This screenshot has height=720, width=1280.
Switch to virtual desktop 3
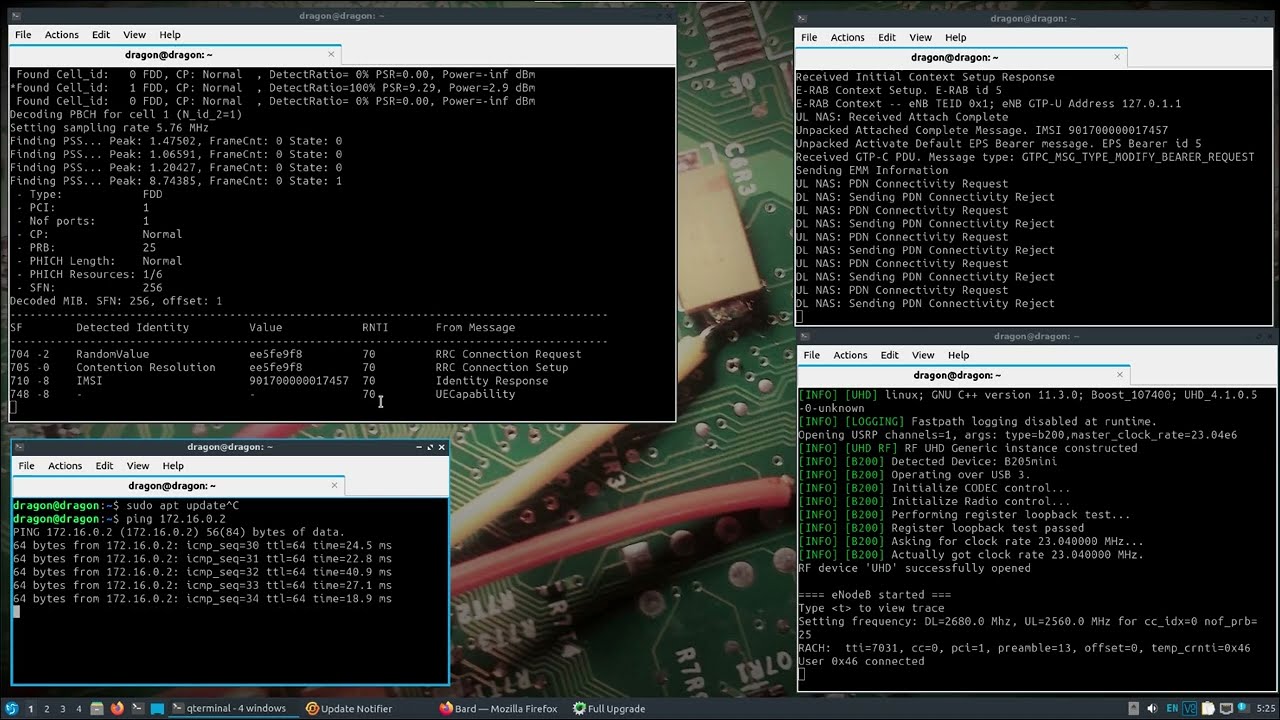pos(63,708)
